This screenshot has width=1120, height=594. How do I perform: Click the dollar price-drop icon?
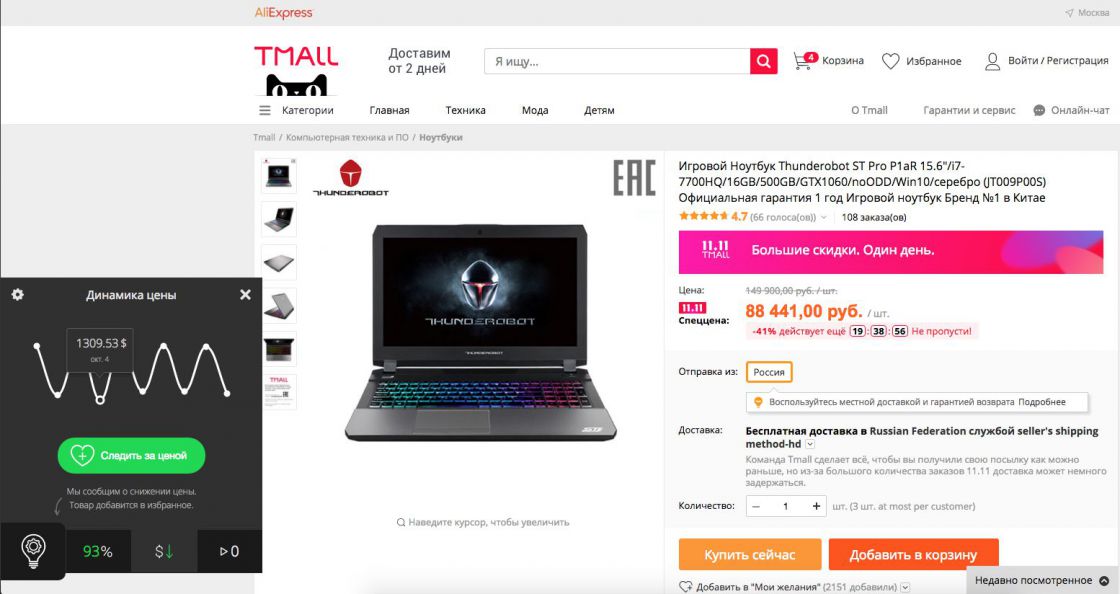click(x=164, y=551)
